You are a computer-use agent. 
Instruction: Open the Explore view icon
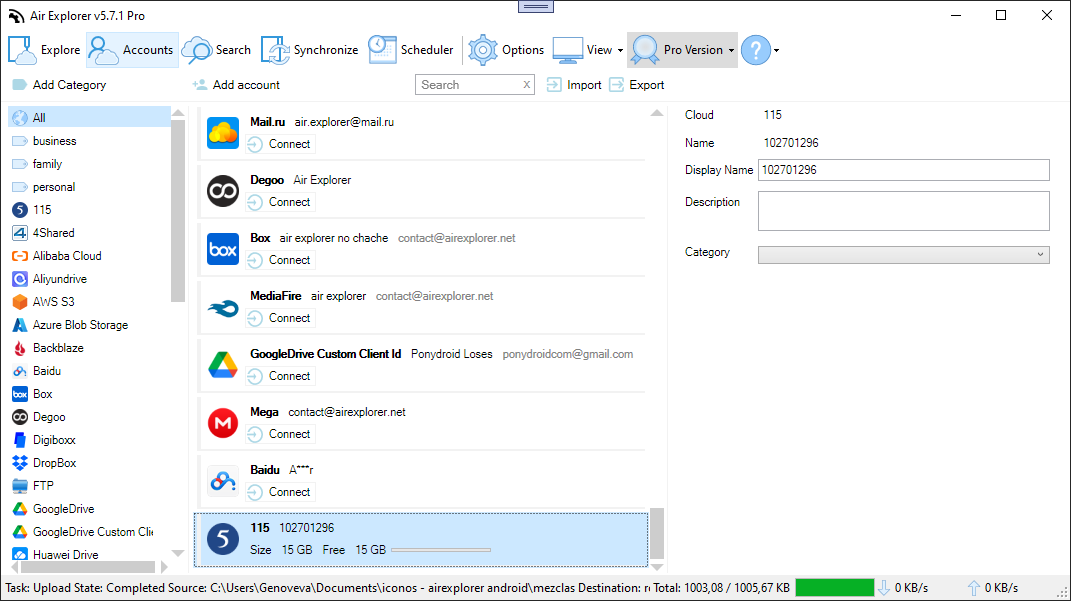(23, 50)
